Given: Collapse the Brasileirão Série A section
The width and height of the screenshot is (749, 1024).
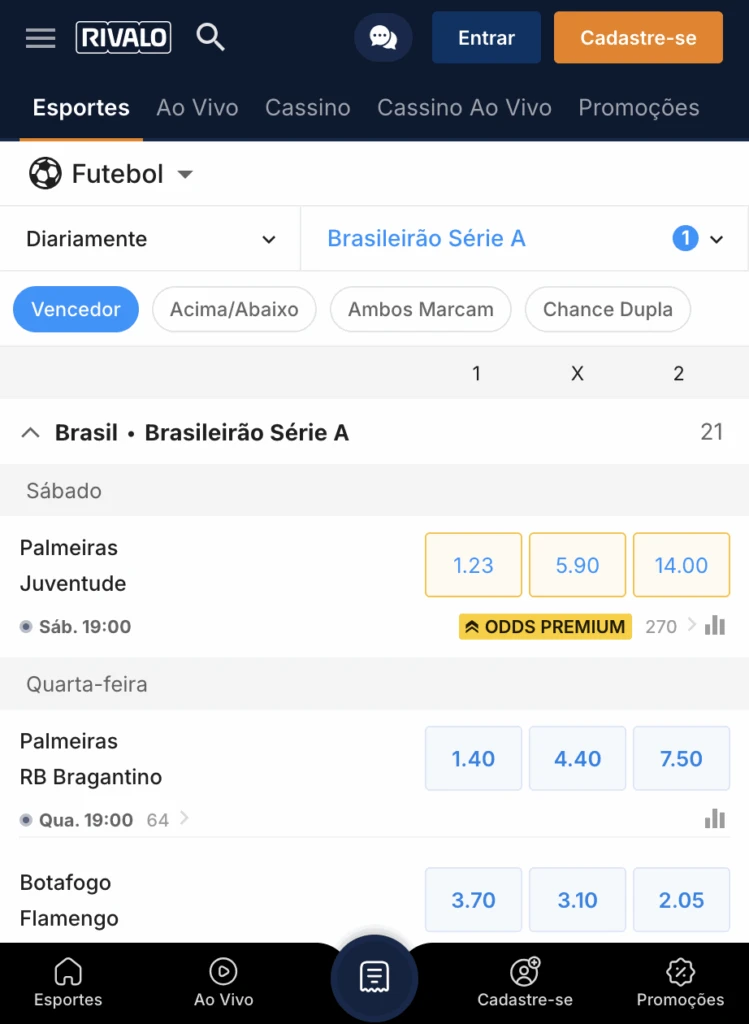Looking at the screenshot, I should pos(31,433).
